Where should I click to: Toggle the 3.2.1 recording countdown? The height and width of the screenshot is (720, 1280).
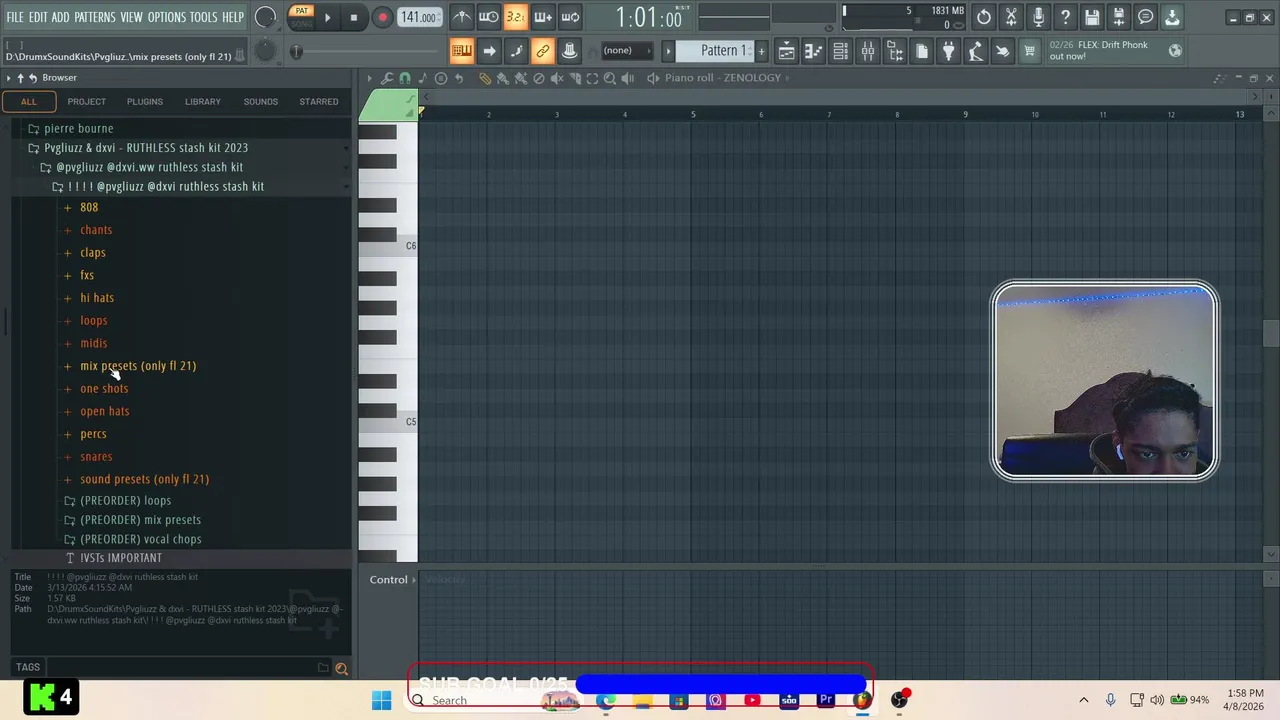pyautogui.click(x=515, y=17)
